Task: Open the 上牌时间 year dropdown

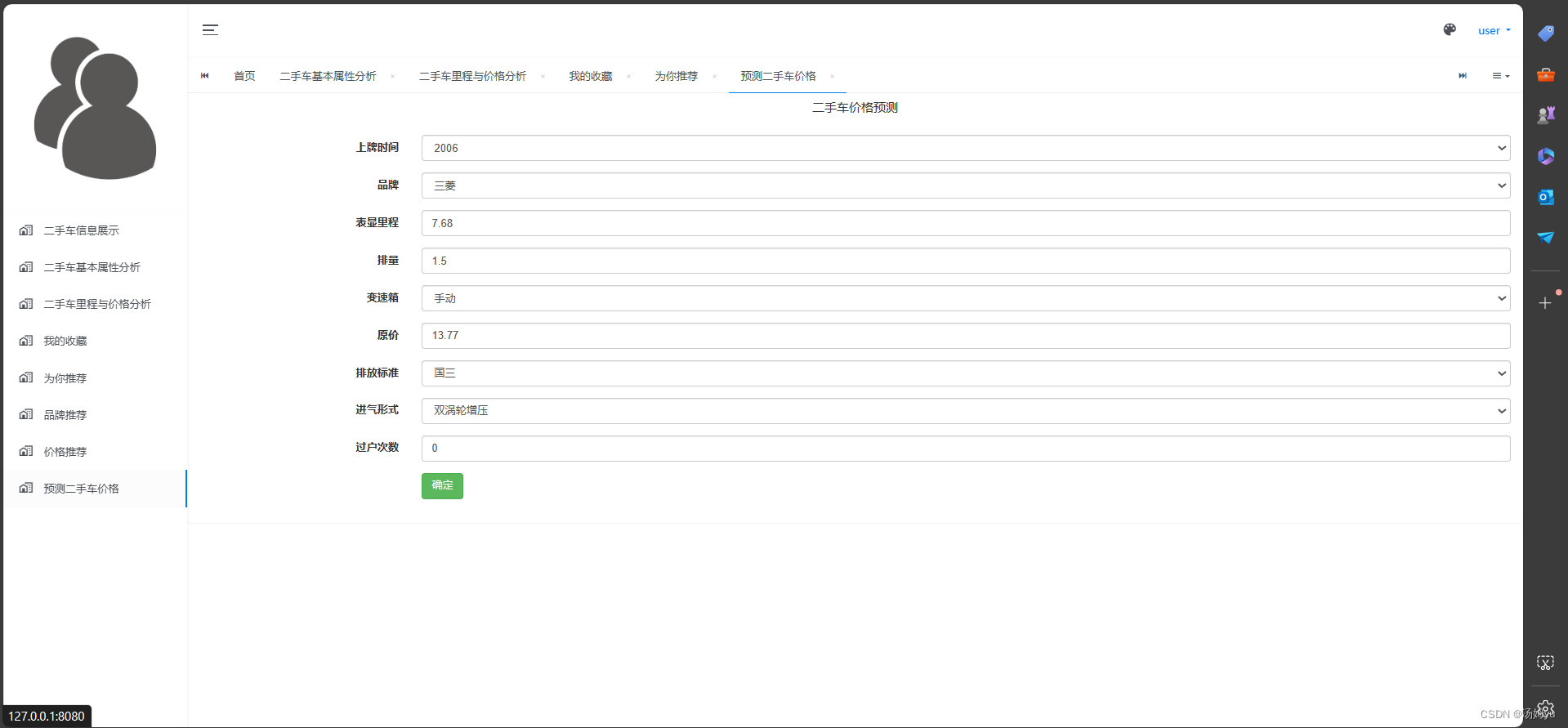Action: (966, 148)
